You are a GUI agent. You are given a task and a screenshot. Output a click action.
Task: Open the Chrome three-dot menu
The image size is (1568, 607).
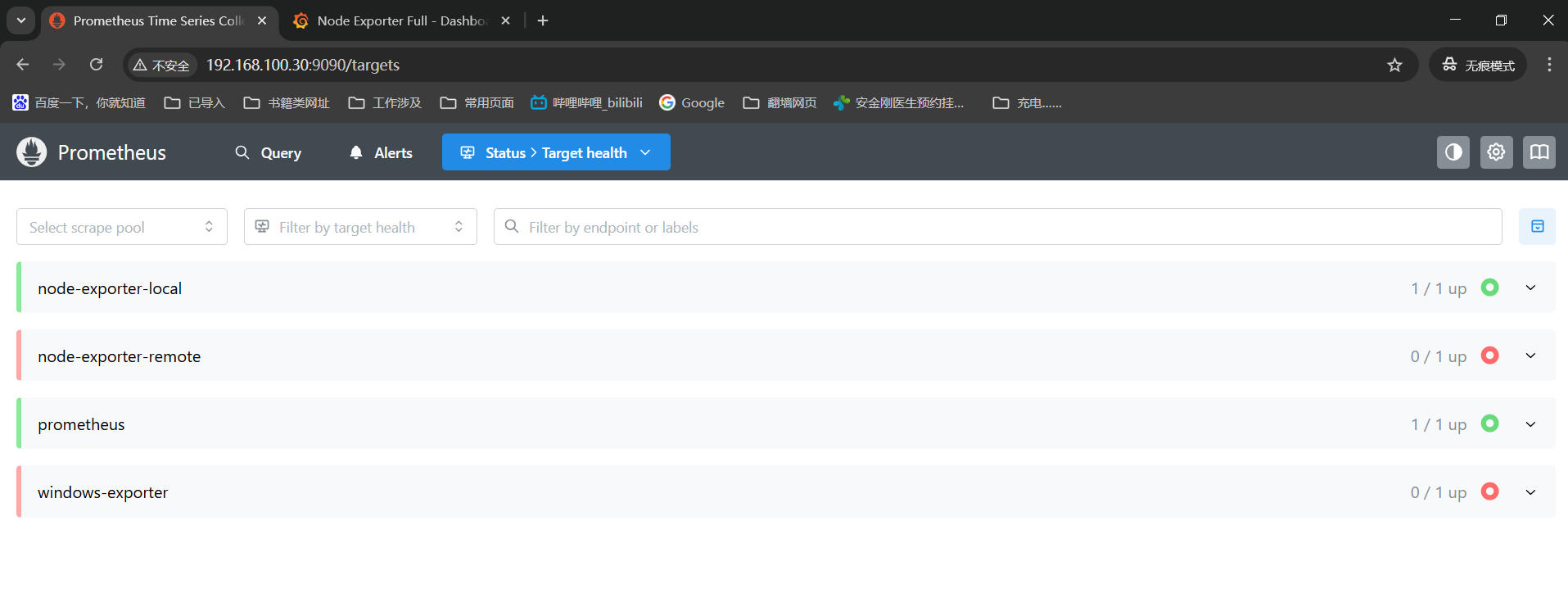1549,65
